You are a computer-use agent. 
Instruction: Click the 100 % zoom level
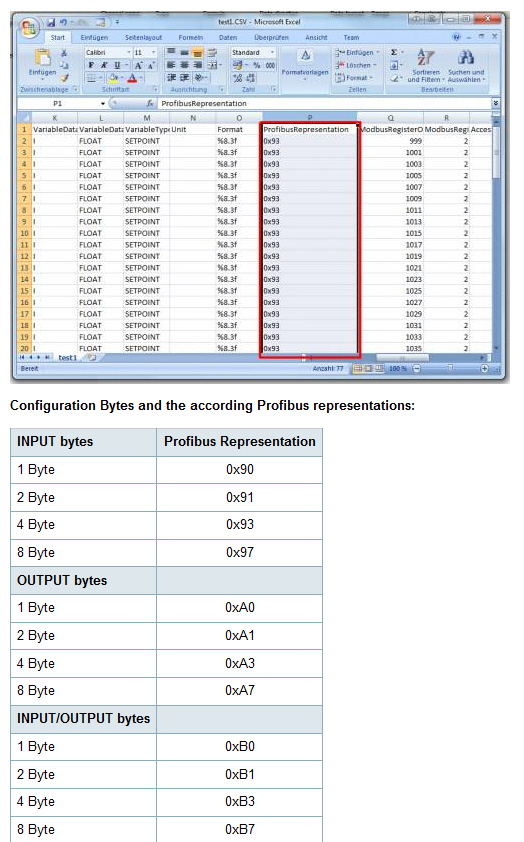click(x=398, y=369)
